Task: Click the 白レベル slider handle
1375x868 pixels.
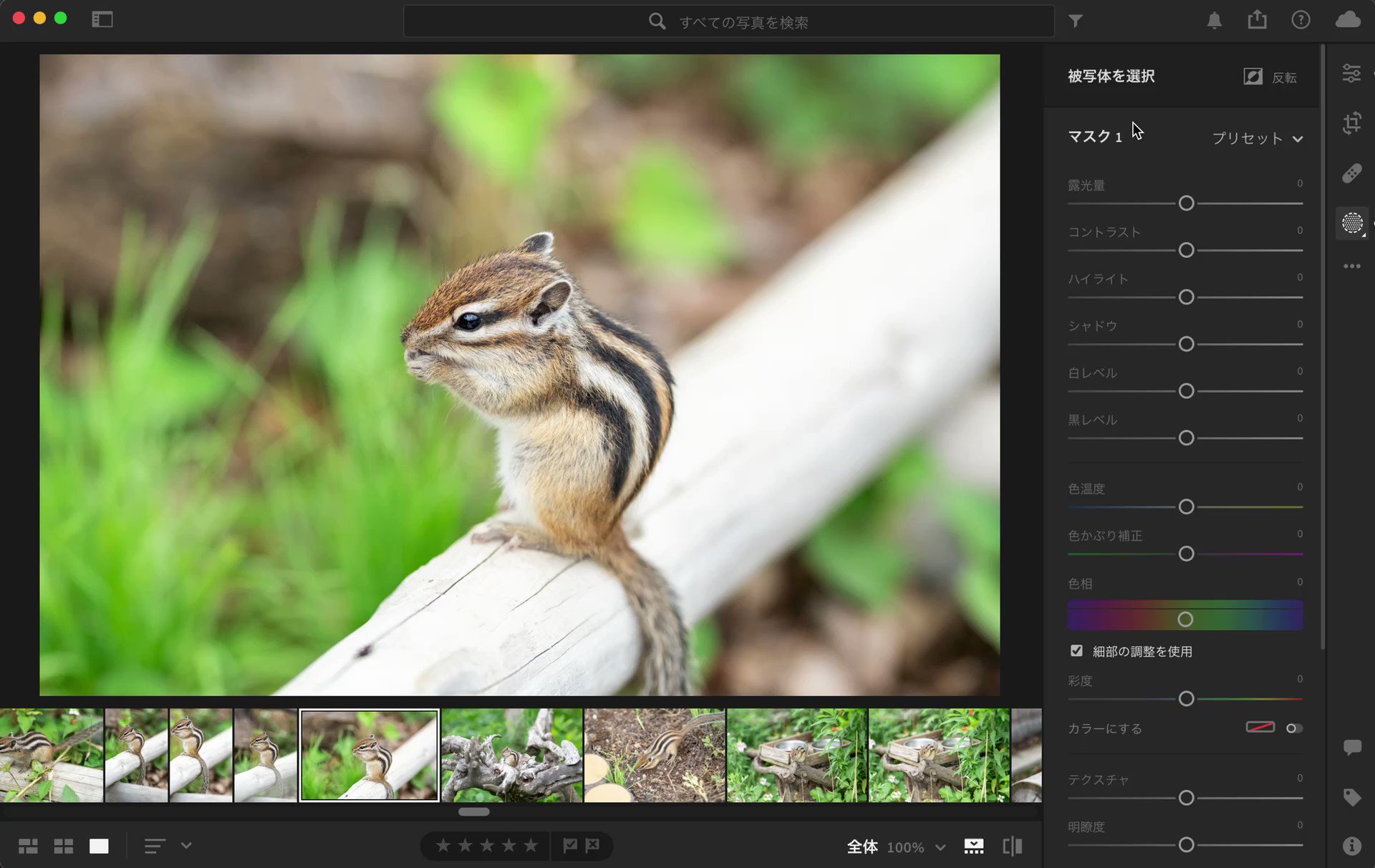Action: tap(1186, 391)
